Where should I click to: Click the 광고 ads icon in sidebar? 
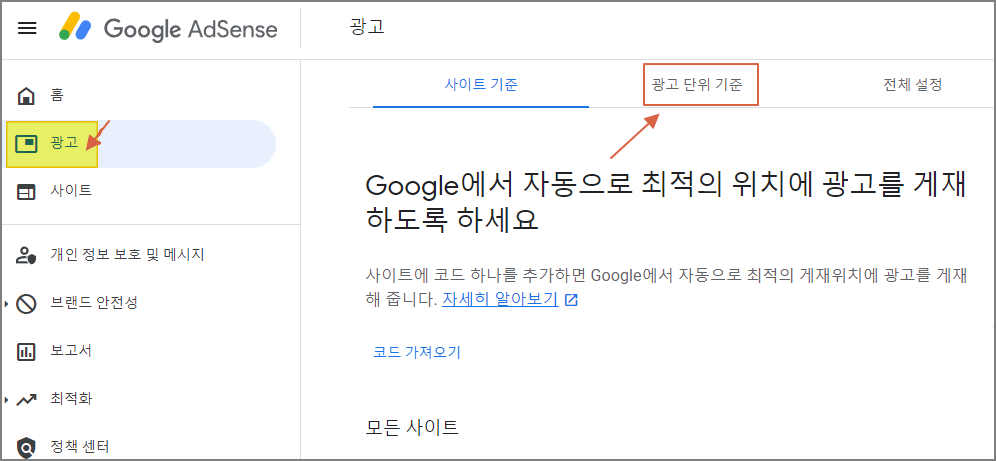point(26,144)
